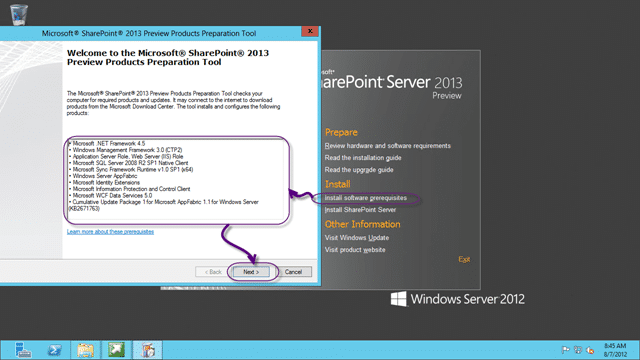Image resolution: width=640 pixels, height=360 pixels.
Task: Select 'Microsoft WCF Data Services 5.0' line
Action: 110,196
